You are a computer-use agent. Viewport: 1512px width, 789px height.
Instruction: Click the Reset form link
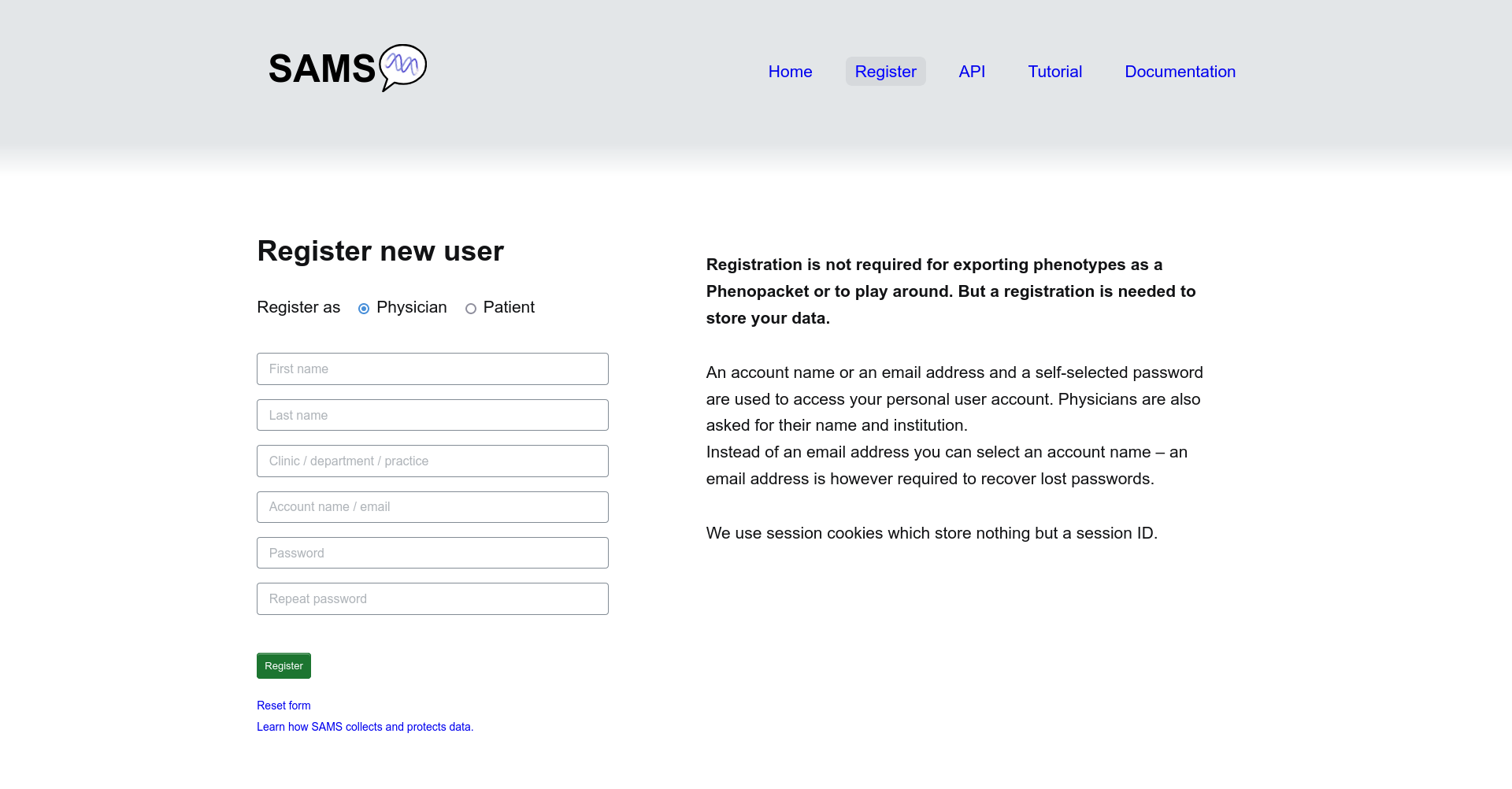pyautogui.click(x=283, y=706)
